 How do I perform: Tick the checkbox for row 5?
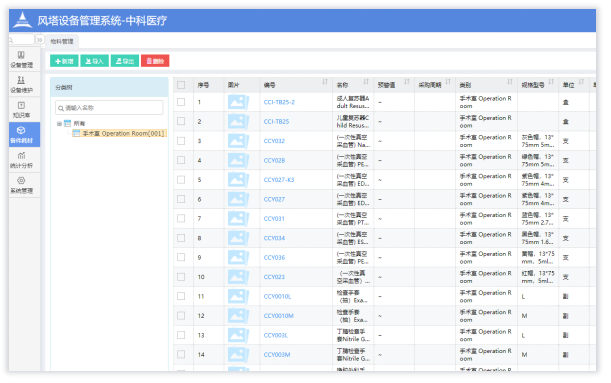pos(181,180)
